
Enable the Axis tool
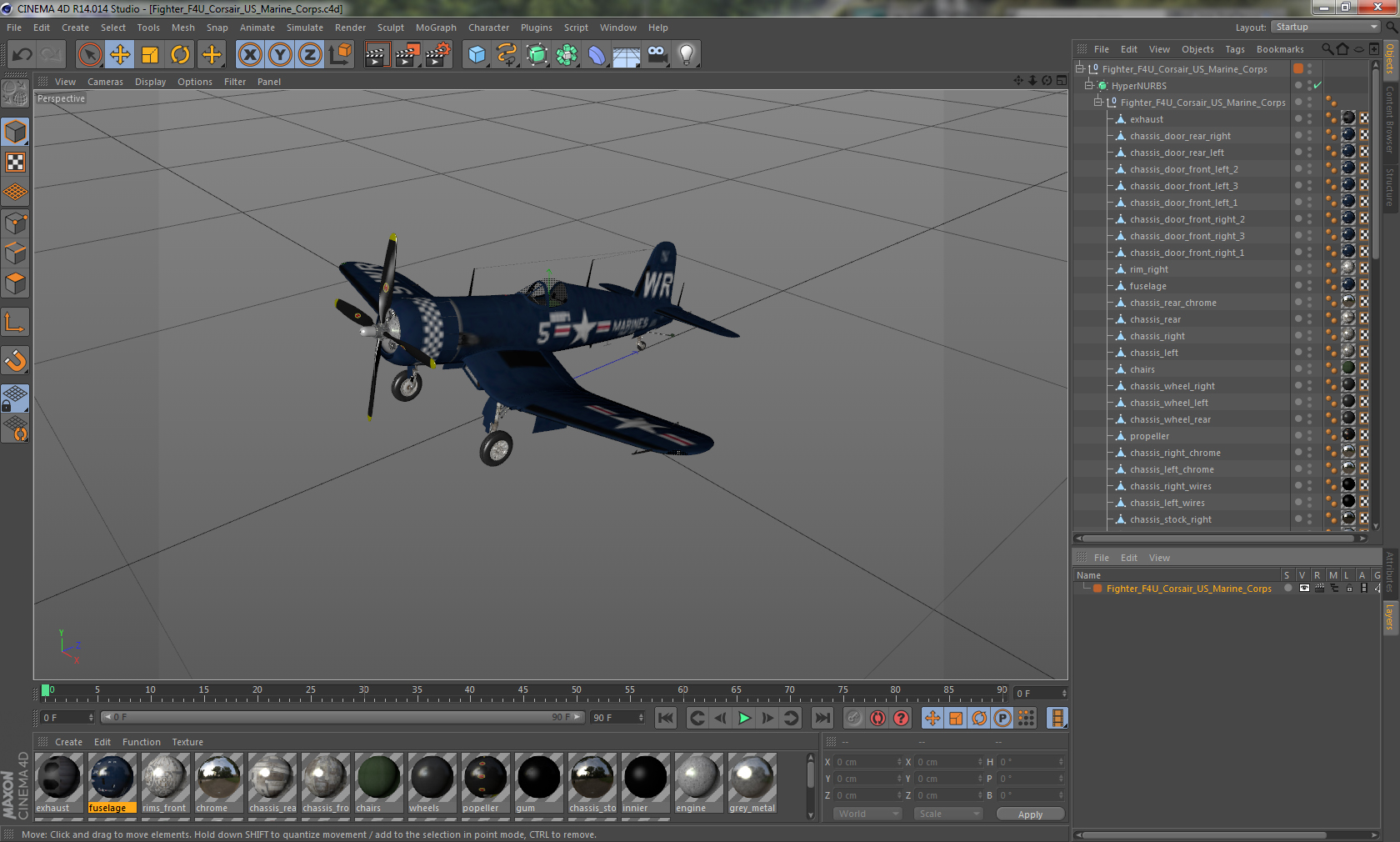point(15,322)
